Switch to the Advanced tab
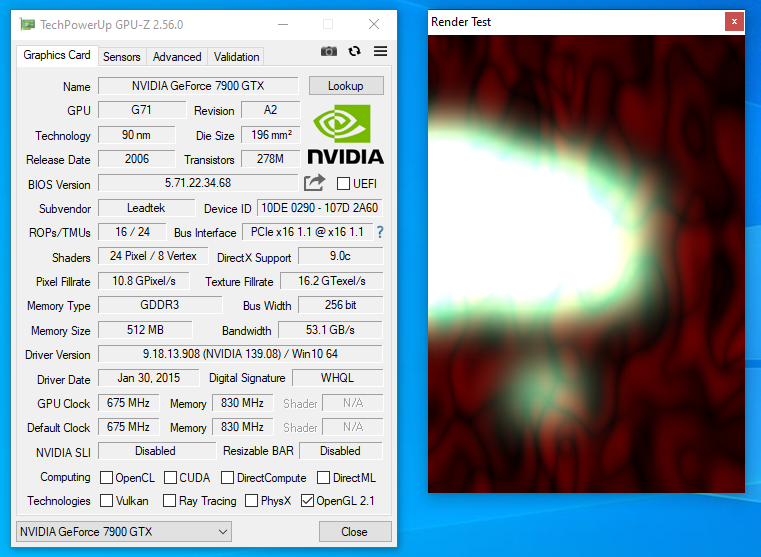 (x=177, y=57)
